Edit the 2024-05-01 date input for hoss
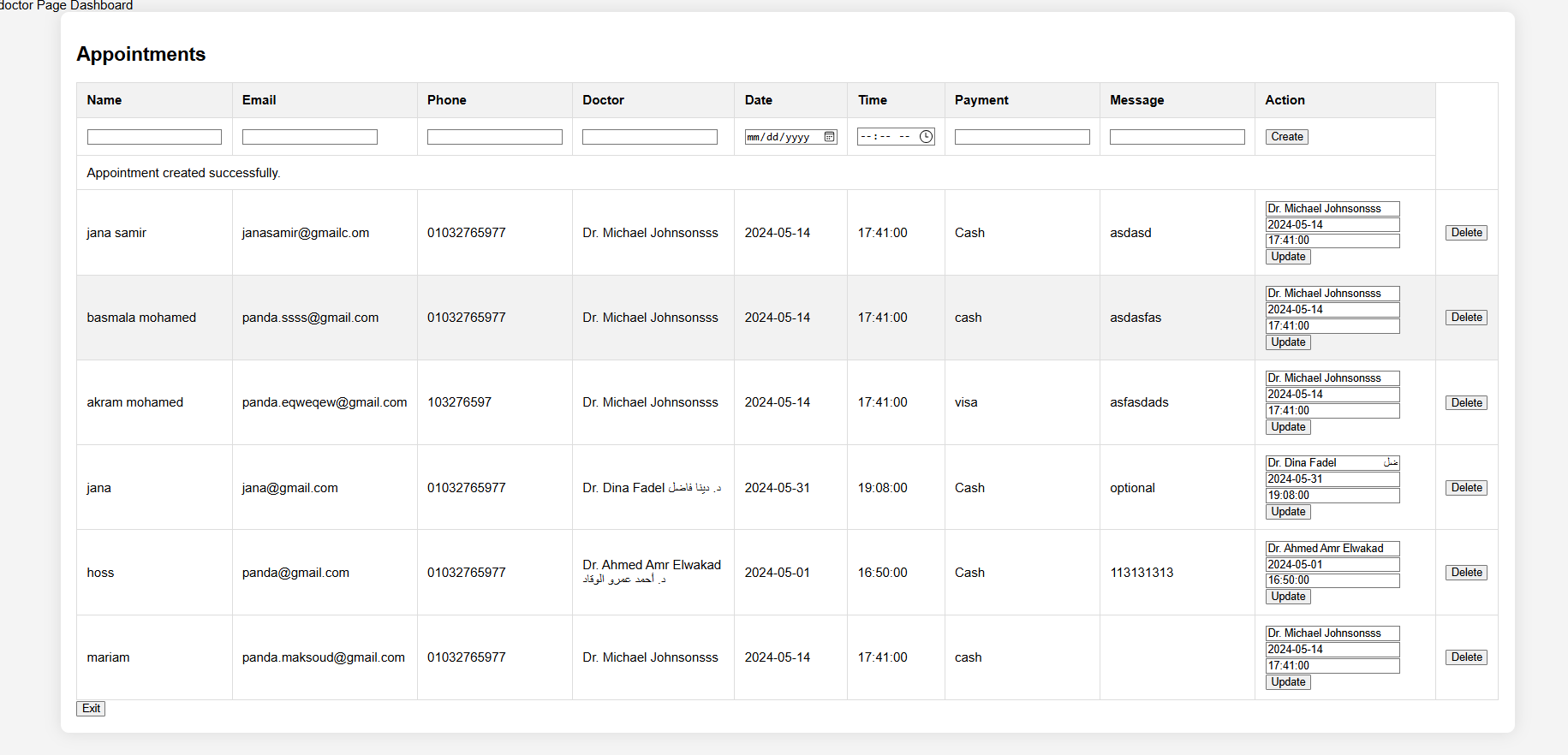Image resolution: width=1568 pixels, height=755 pixels. coord(1333,565)
